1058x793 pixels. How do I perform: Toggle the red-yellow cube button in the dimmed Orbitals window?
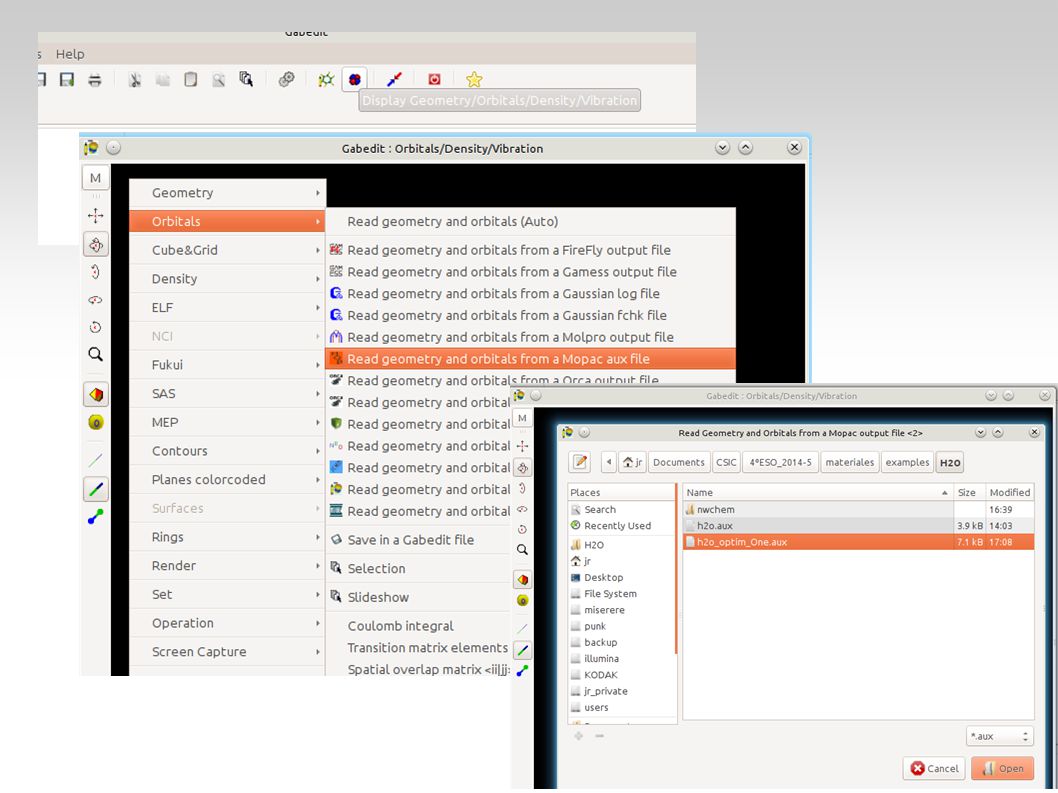pos(522,580)
